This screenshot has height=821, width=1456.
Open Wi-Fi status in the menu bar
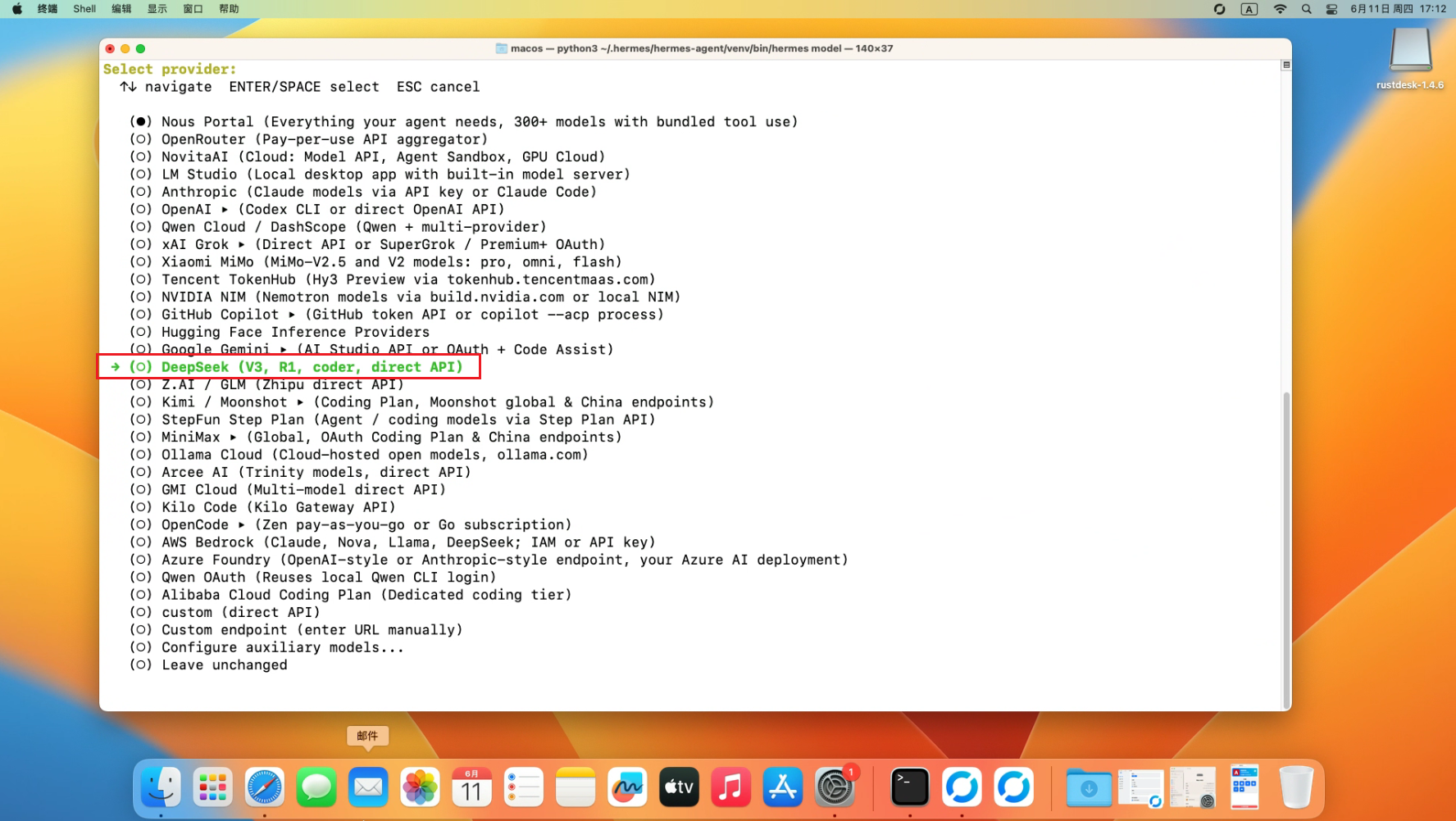[1280, 9]
